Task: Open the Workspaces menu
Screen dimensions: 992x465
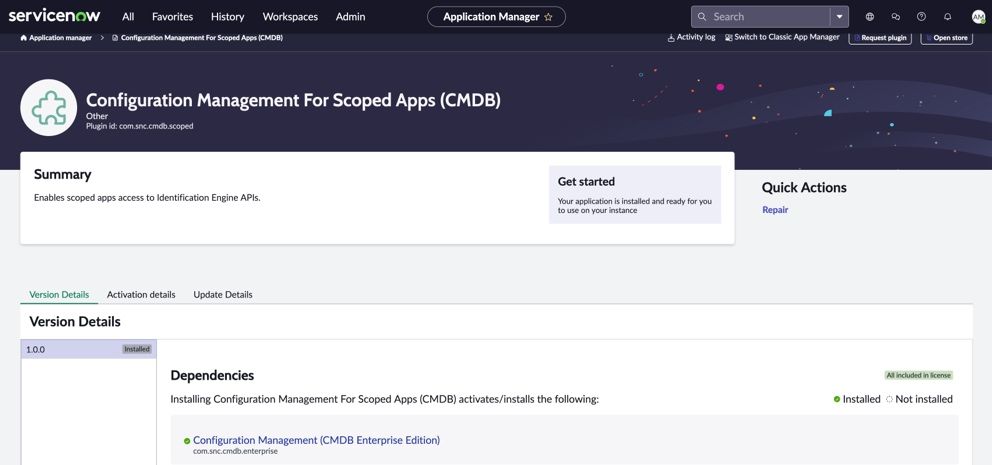Action: coord(290,17)
